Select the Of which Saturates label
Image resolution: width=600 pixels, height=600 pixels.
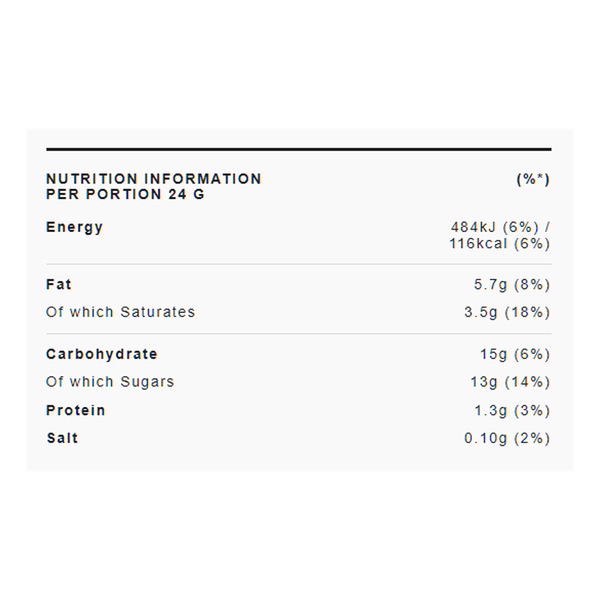point(121,312)
